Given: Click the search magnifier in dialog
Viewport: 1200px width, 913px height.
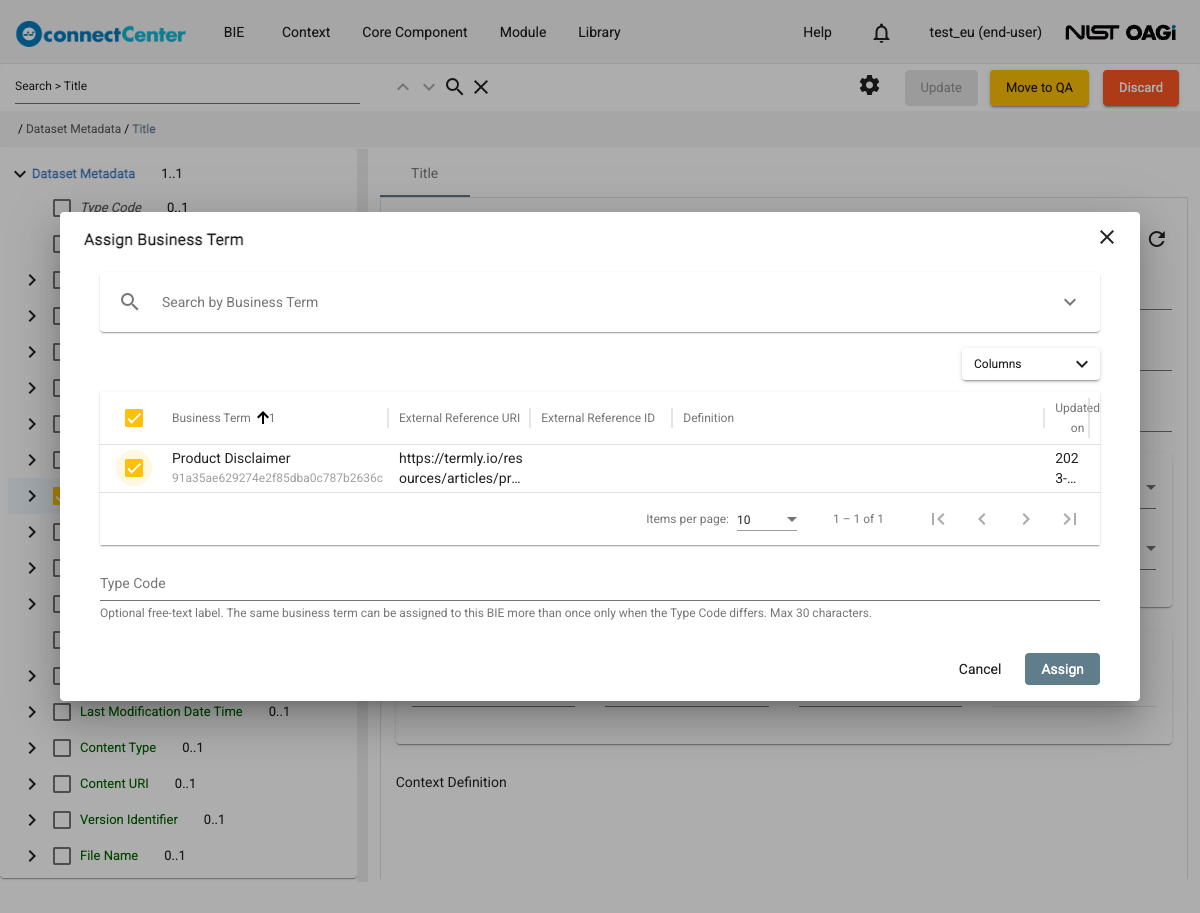Looking at the screenshot, I should coord(129,302).
